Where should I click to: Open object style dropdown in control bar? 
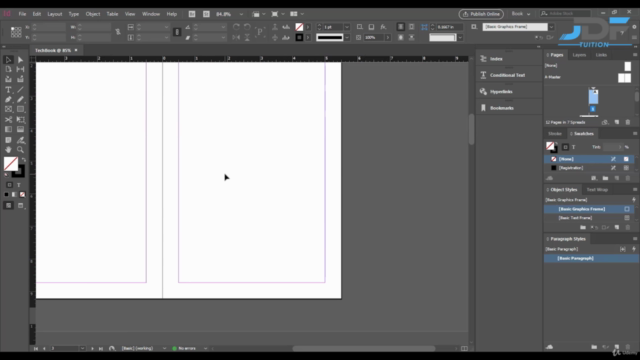point(551,27)
